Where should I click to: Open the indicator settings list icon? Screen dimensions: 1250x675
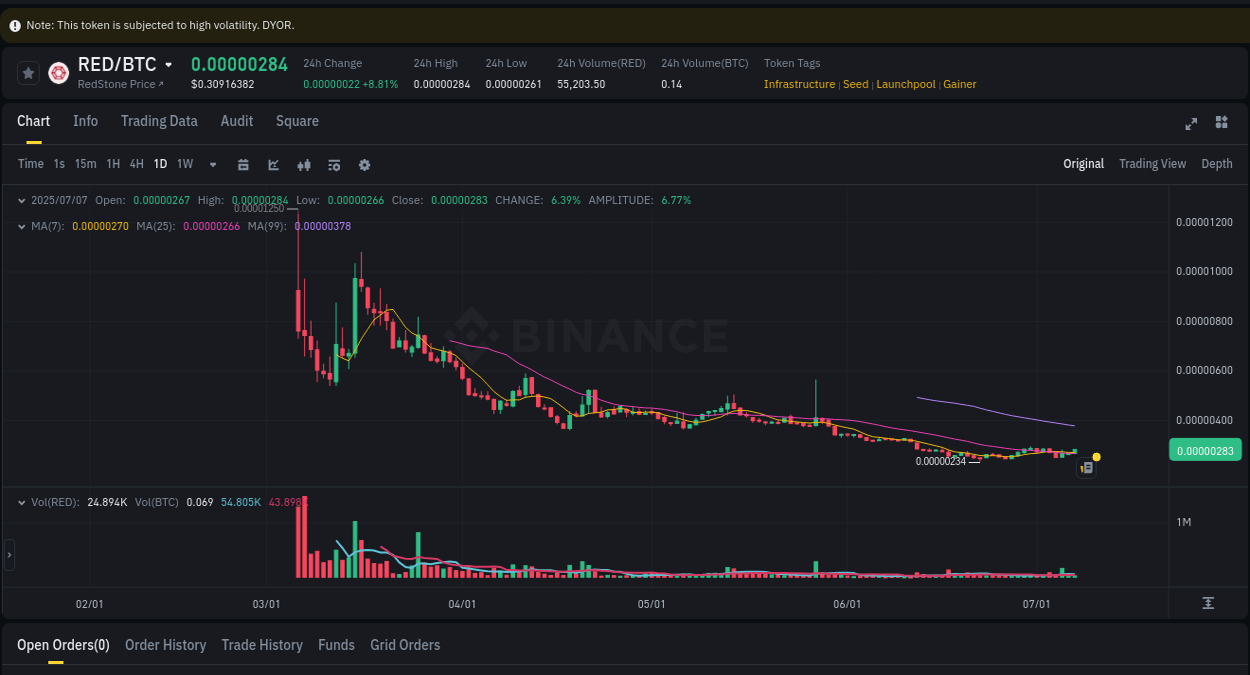point(334,164)
